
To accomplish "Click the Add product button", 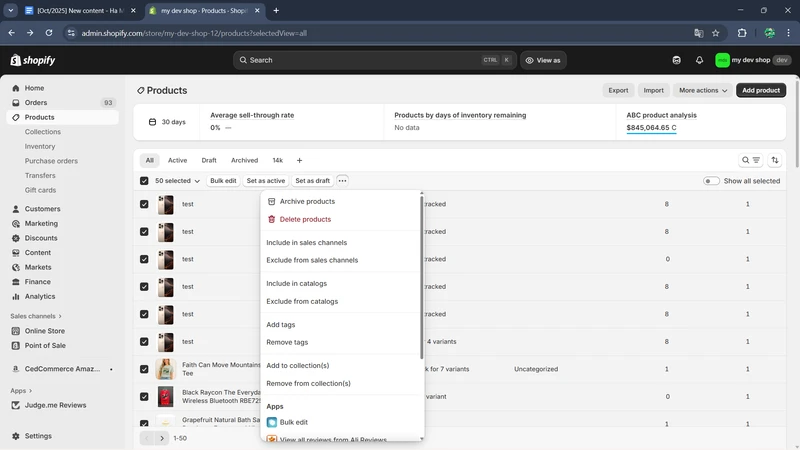I will coord(760,90).
